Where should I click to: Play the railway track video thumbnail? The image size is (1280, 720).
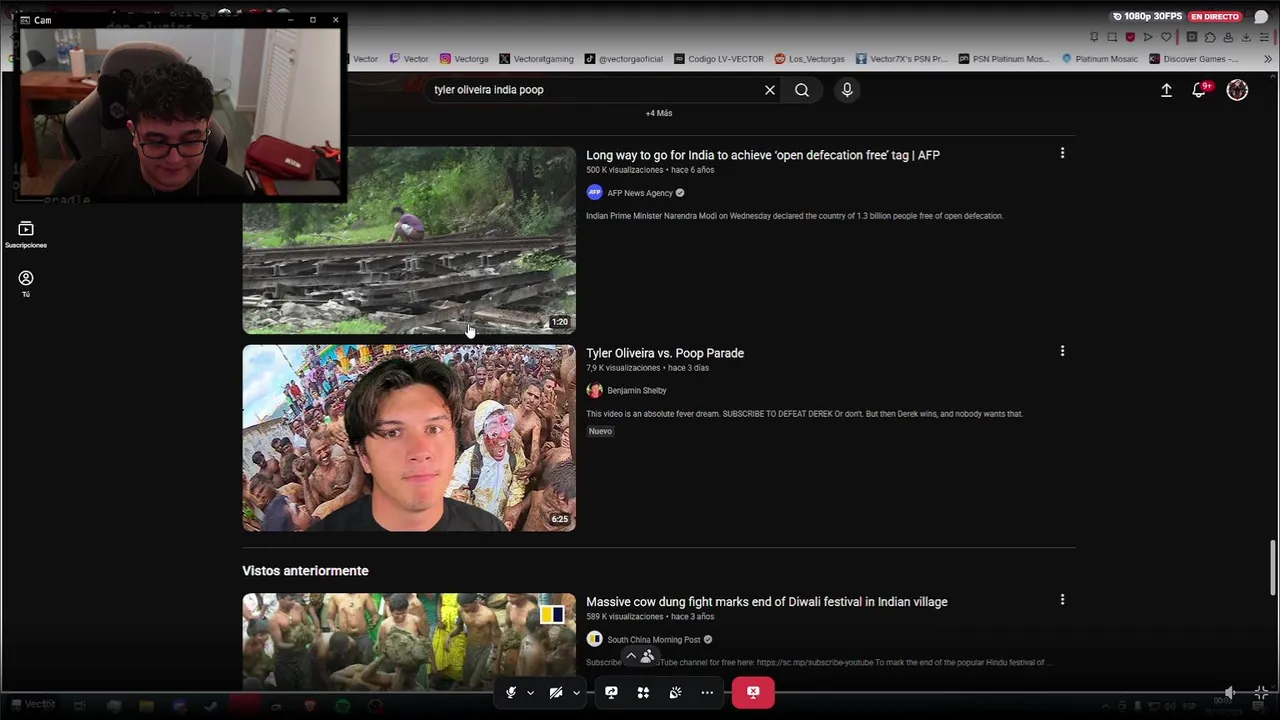tap(409, 240)
